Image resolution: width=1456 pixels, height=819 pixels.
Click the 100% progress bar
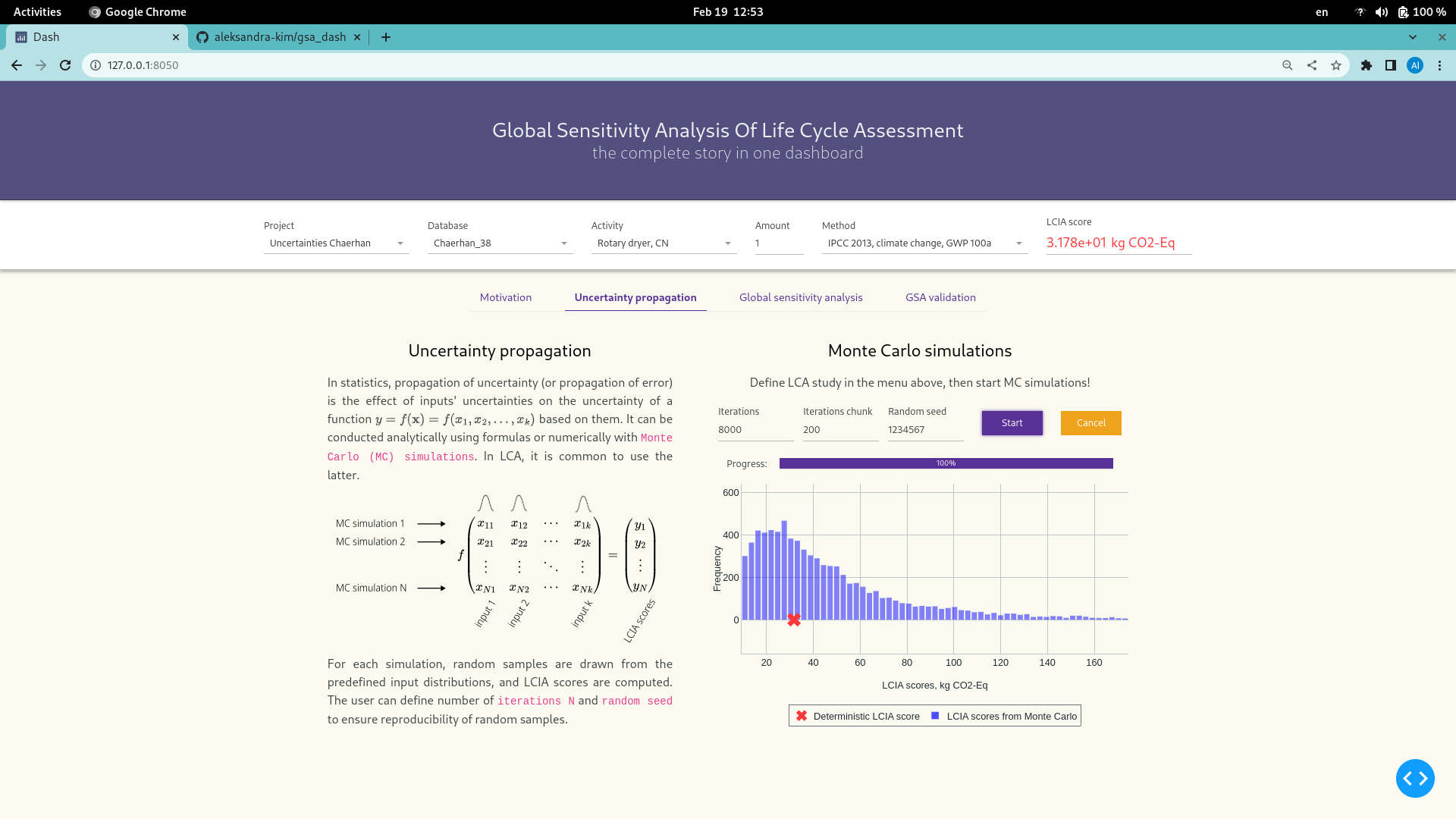pyautogui.click(x=946, y=463)
